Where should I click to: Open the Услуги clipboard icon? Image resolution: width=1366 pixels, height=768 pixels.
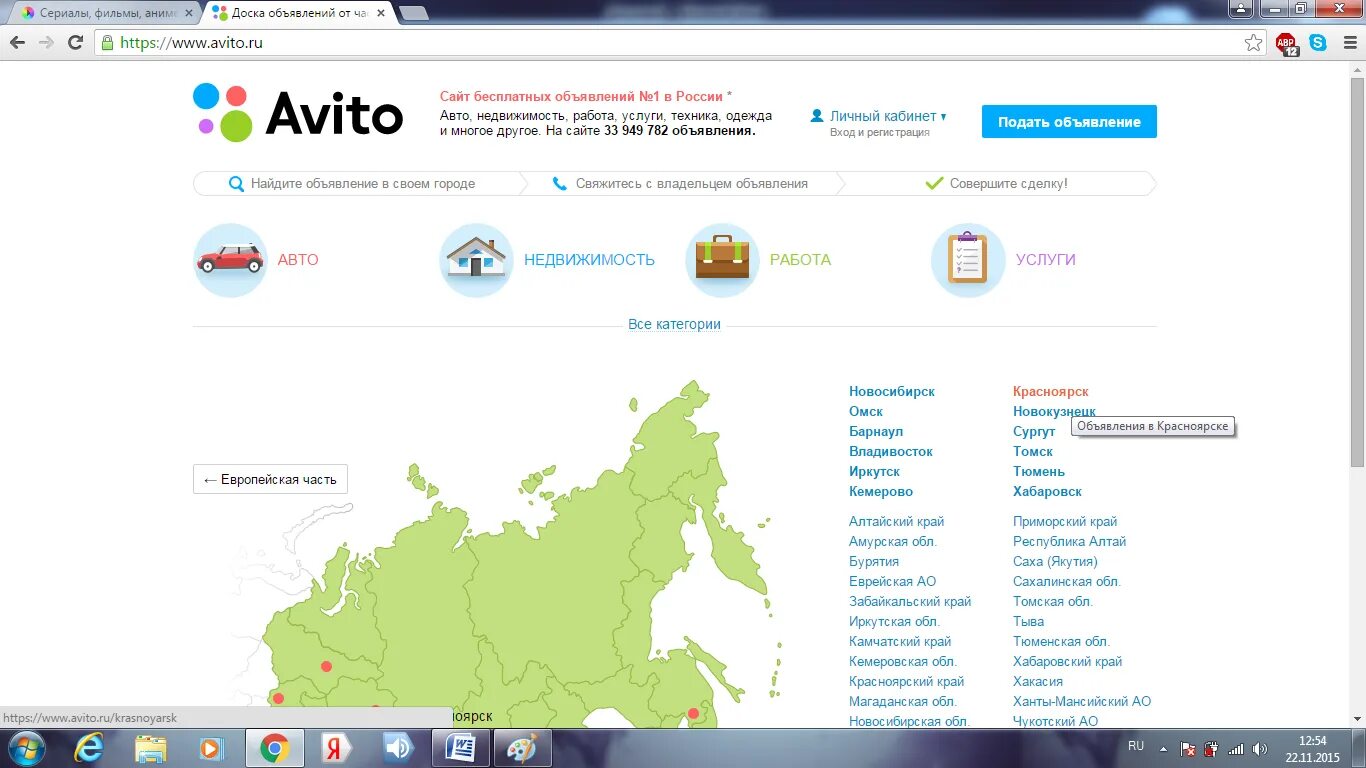[968, 260]
